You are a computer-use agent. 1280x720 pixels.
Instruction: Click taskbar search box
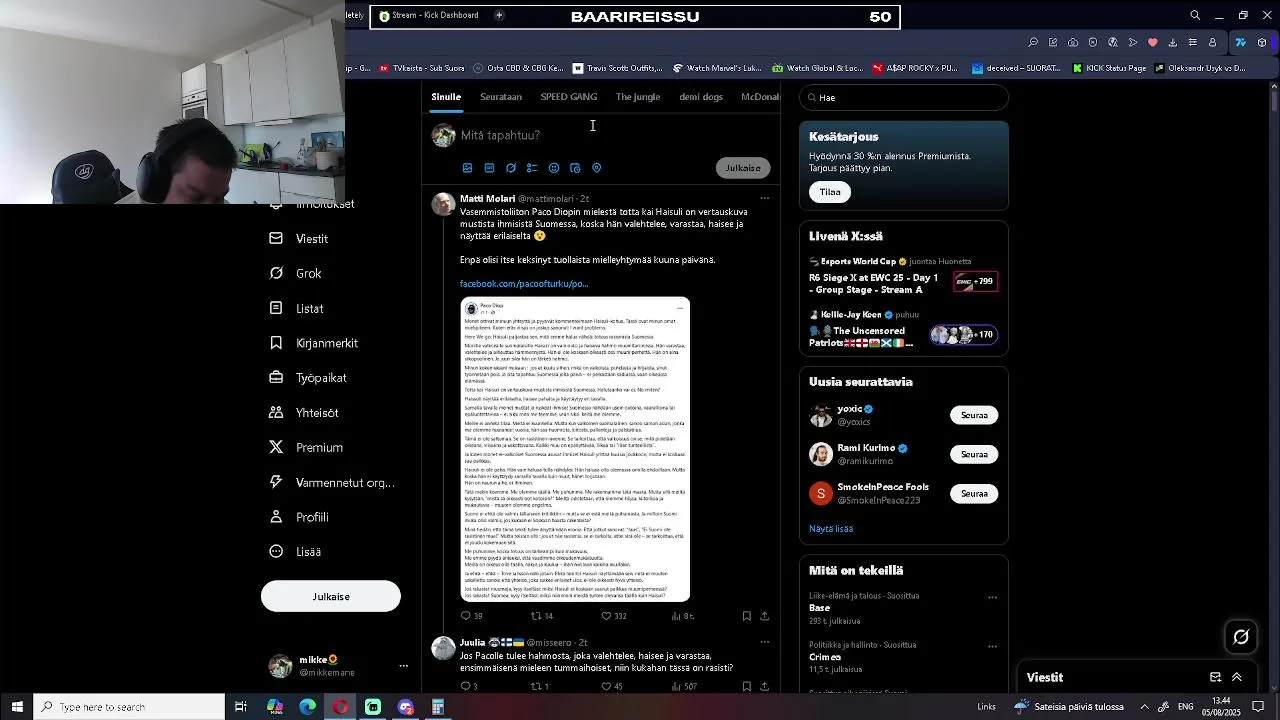point(130,707)
